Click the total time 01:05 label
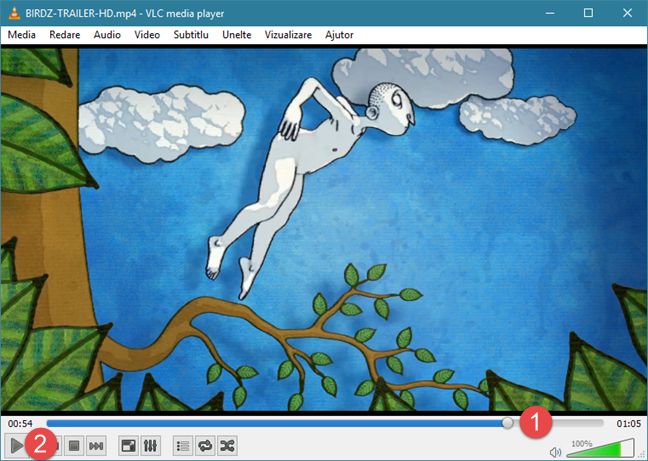The width and height of the screenshot is (648, 461). coord(629,423)
